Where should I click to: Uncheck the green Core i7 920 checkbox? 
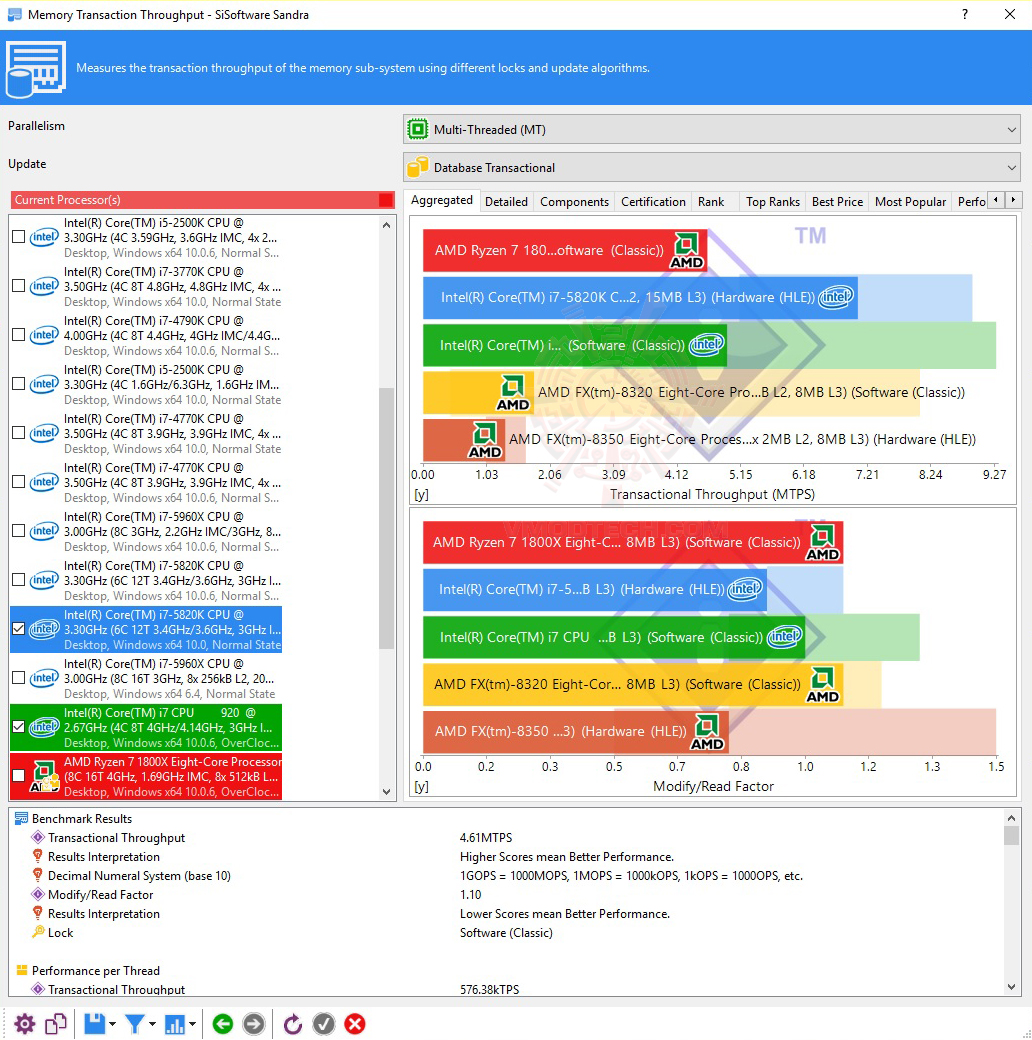(x=19, y=727)
